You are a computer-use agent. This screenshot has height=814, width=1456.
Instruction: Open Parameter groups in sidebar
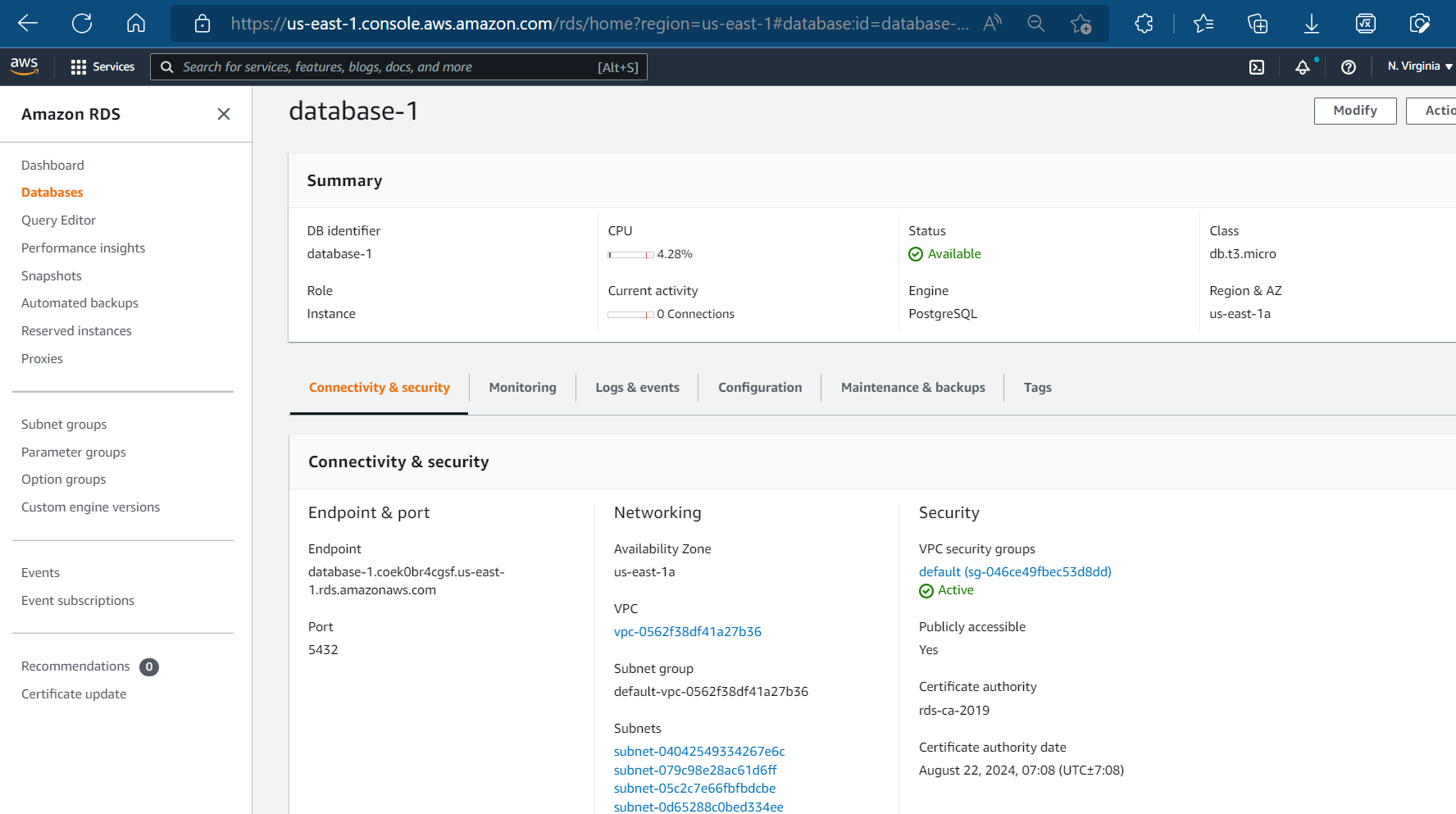click(x=74, y=452)
